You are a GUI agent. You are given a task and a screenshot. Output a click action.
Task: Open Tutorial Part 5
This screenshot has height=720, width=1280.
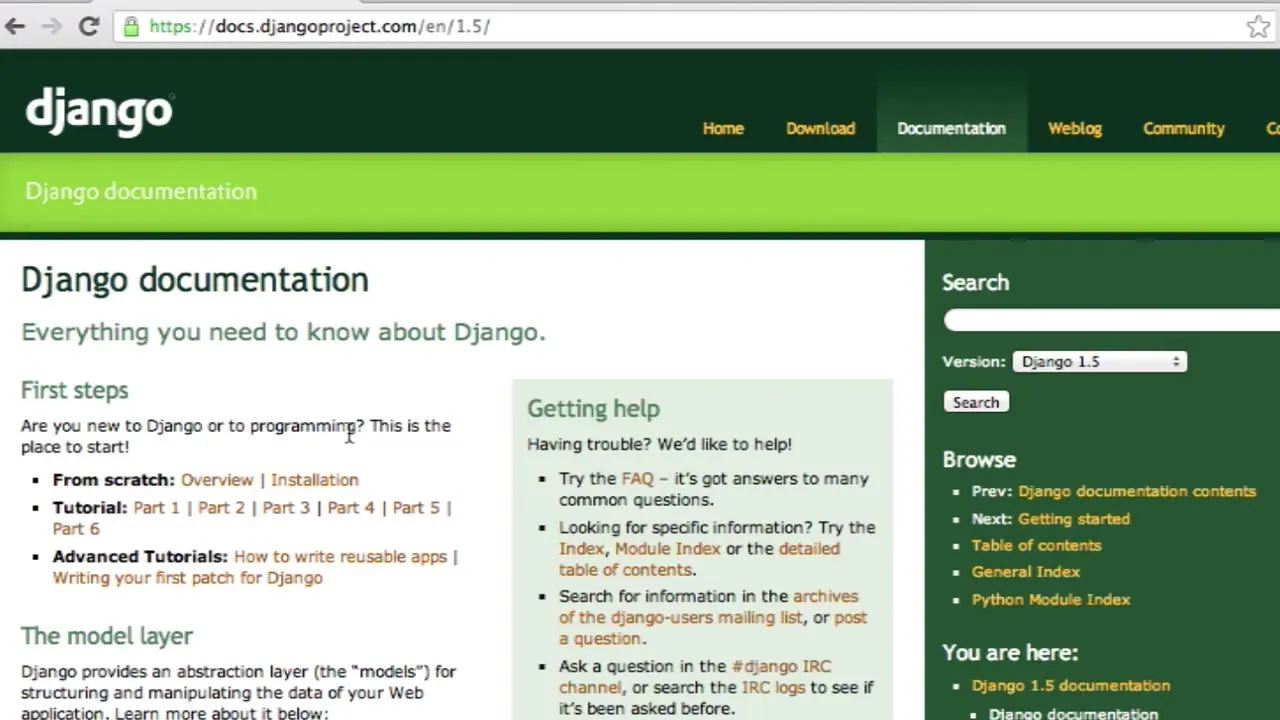tap(416, 508)
